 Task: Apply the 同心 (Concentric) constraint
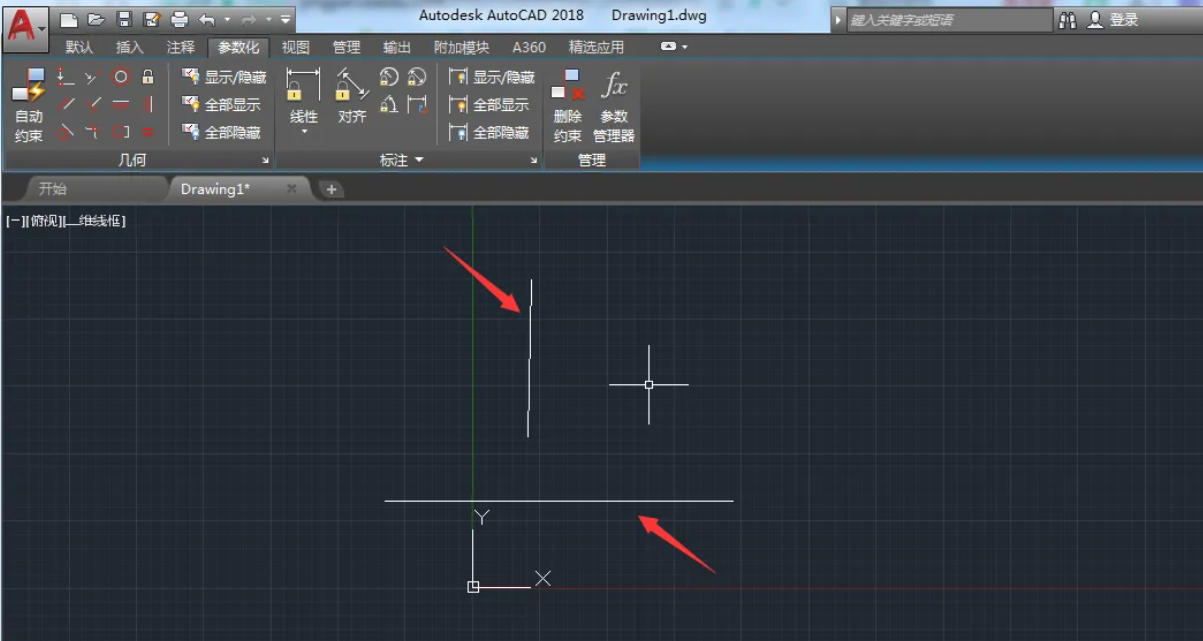pos(121,78)
